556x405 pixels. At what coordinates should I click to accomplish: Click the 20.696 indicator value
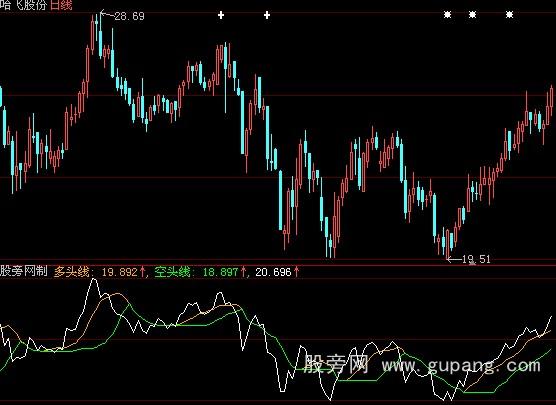click(273, 272)
